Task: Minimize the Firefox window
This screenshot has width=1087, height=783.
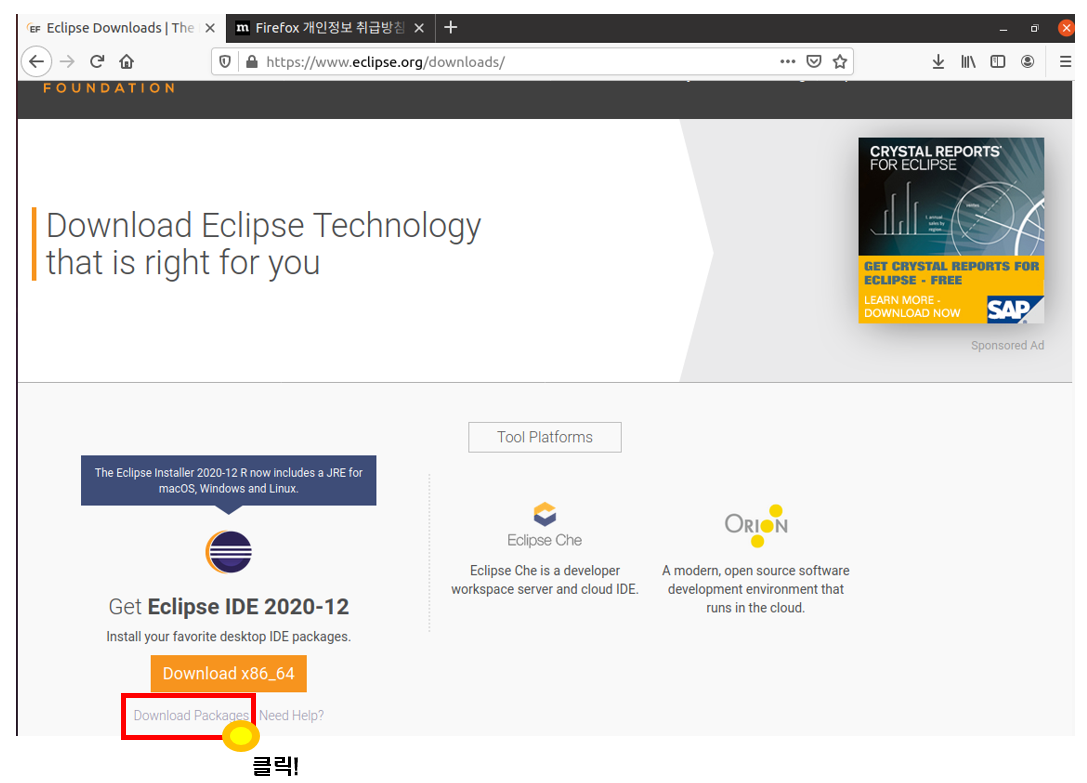Action: [x=1003, y=28]
